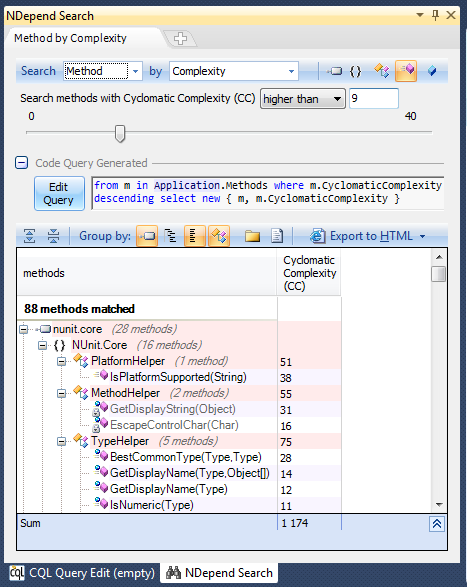Open the Complexity criterion dropdown
The width and height of the screenshot is (467, 587).
point(291,71)
